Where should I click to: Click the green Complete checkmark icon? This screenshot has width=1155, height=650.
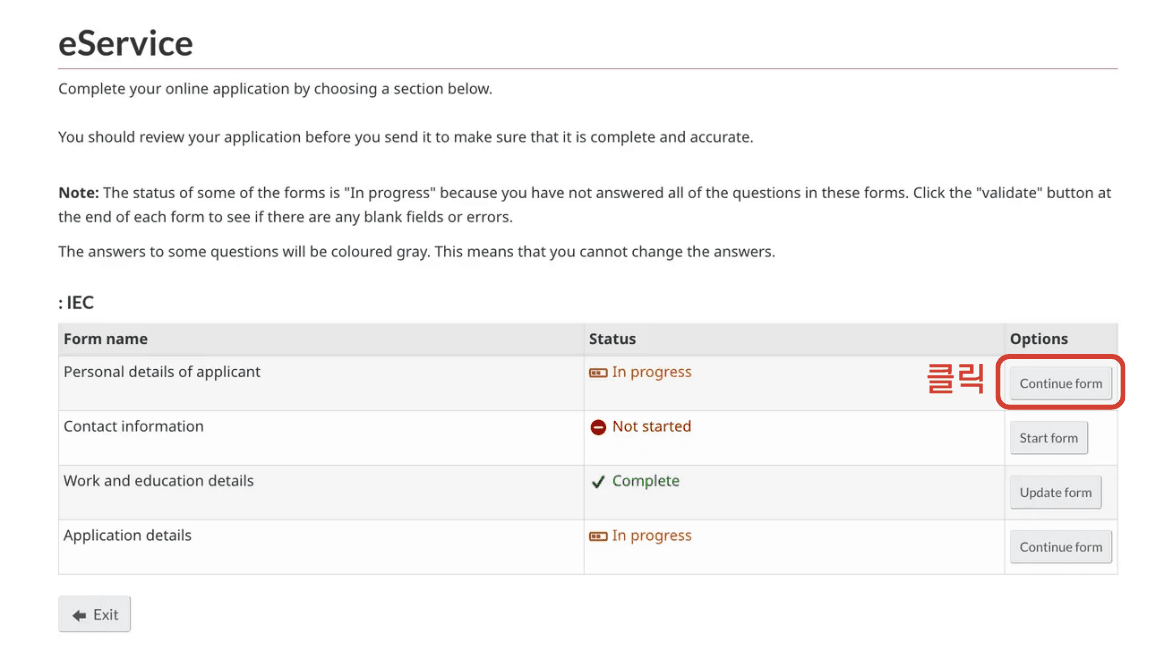tap(598, 482)
